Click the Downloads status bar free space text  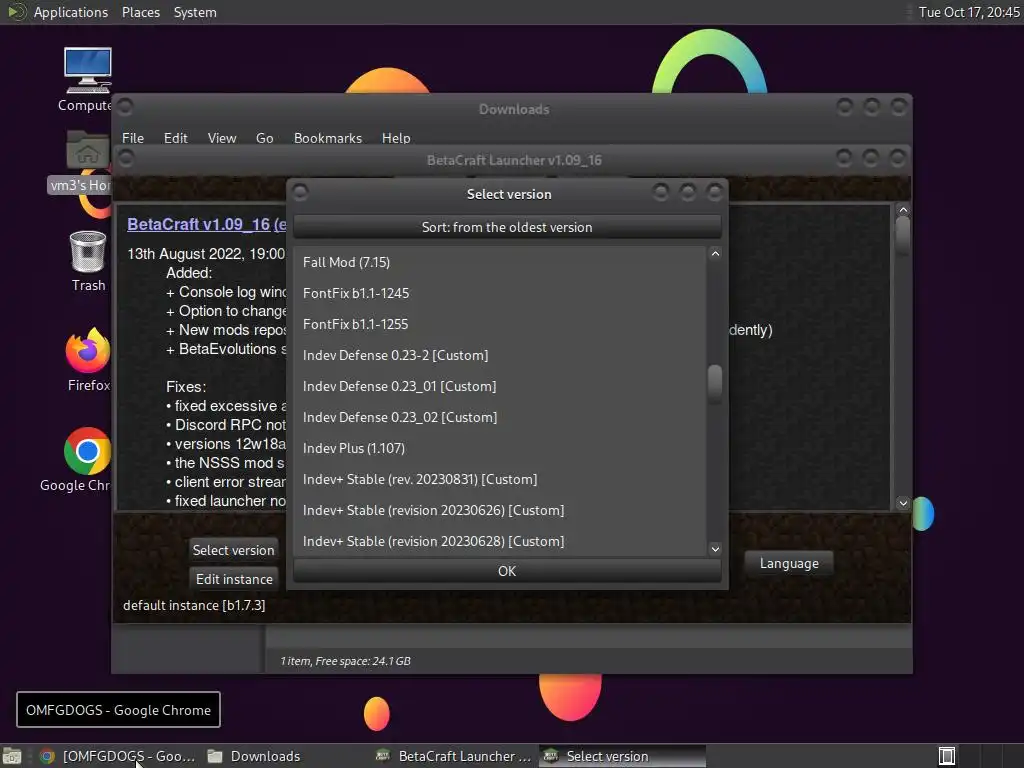(345, 661)
